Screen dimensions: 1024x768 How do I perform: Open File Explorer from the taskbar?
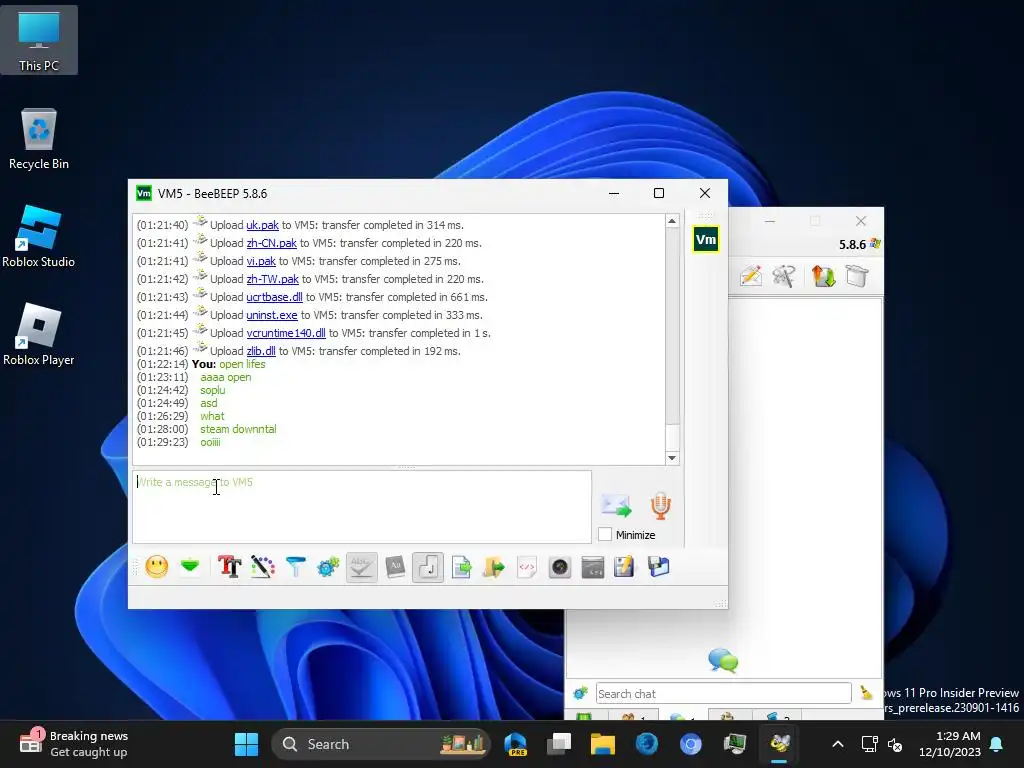click(x=603, y=744)
